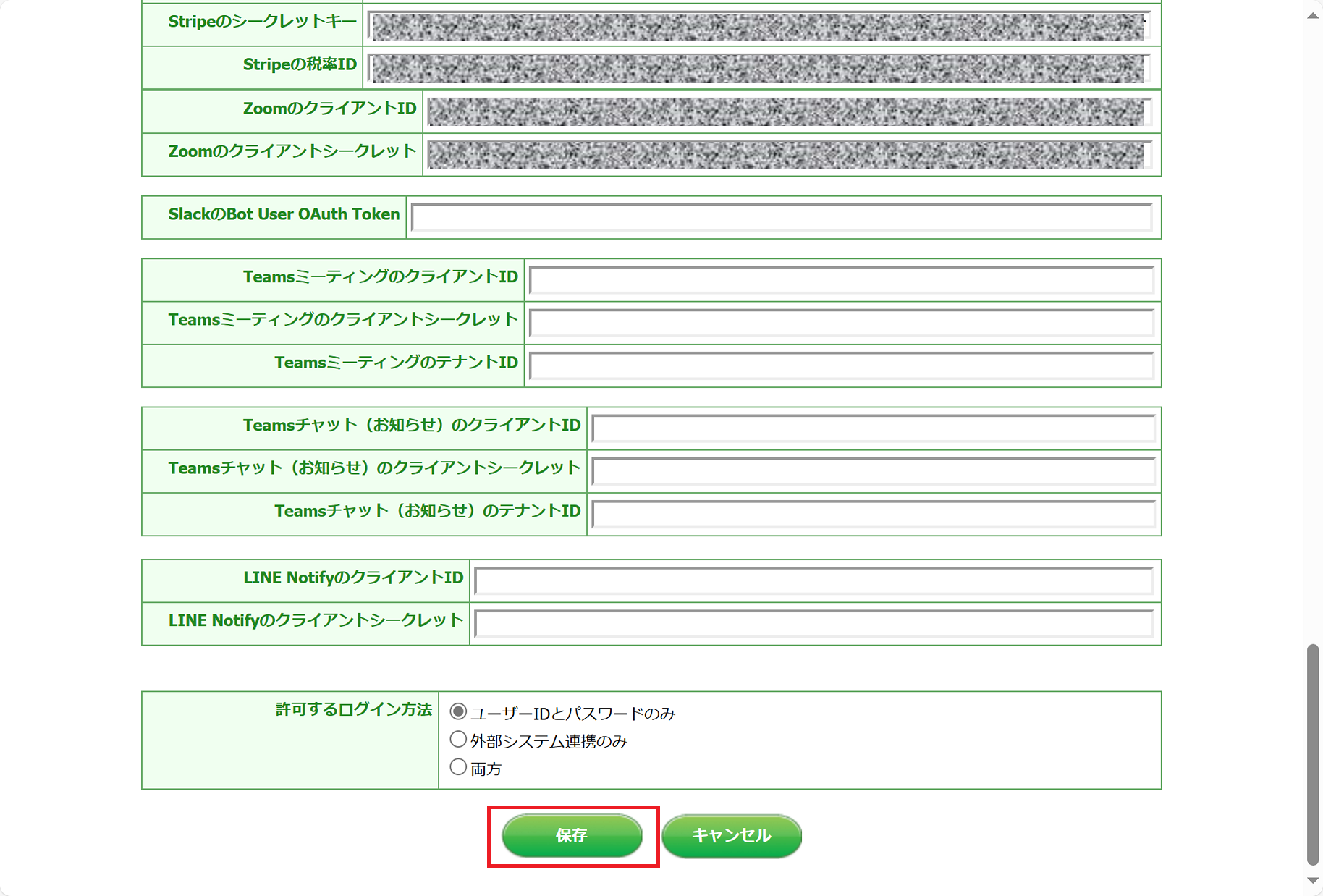The width and height of the screenshot is (1323, 896).
Task: Click the scrollbar down arrow
Action: [x=1313, y=880]
